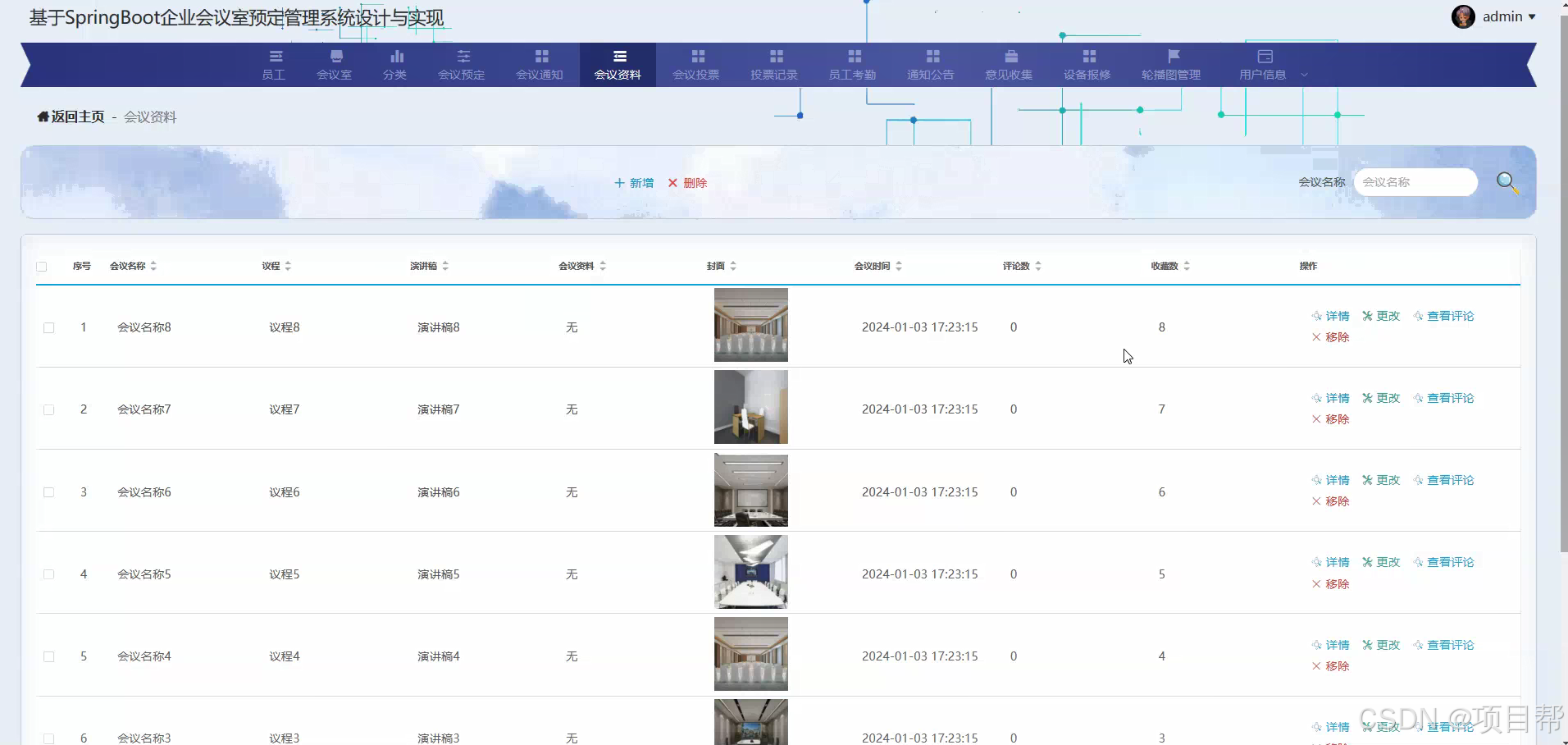Select the 会议名称6 cell text
The image size is (1568, 745).
(144, 492)
